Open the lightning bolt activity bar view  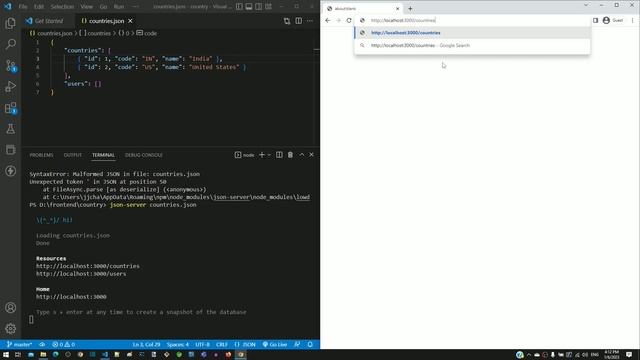[x=11, y=171]
